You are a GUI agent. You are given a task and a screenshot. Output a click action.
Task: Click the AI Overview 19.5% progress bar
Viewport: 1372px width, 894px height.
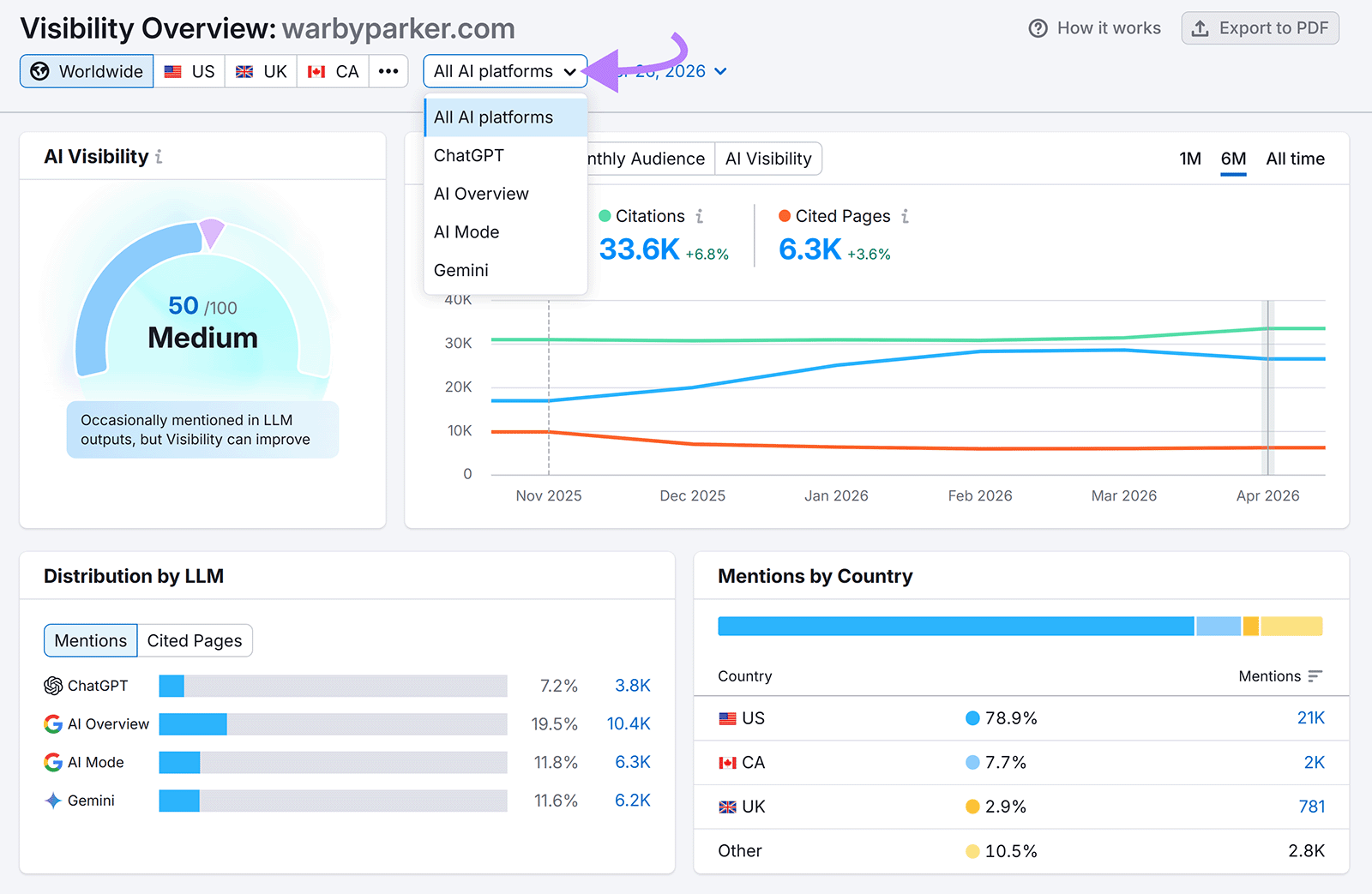333,724
